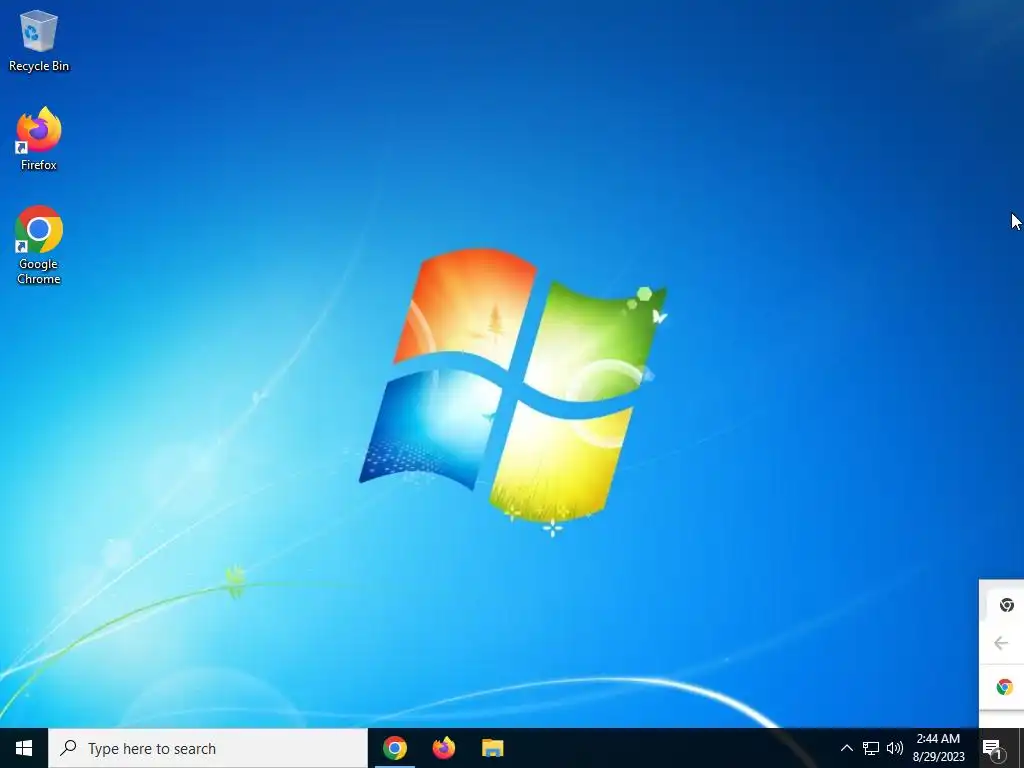The height and width of the screenshot is (768, 1024).
Task: Select the Google Chrome desktop shortcut
Action: (x=39, y=246)
